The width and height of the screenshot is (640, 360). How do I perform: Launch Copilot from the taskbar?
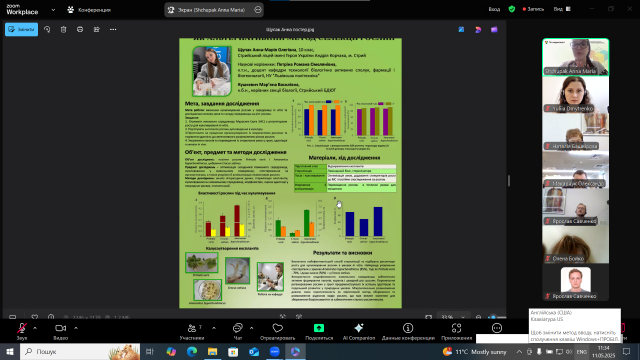171,351
